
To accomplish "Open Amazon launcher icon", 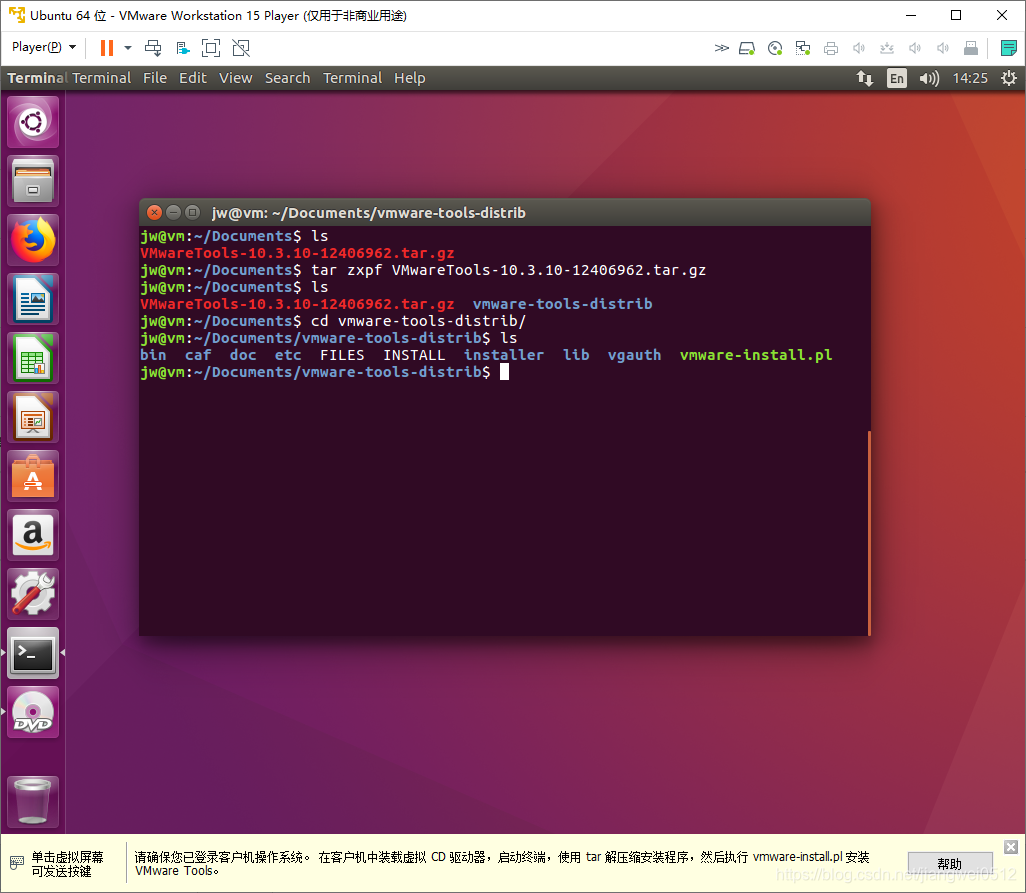I will tap(33, 535).
